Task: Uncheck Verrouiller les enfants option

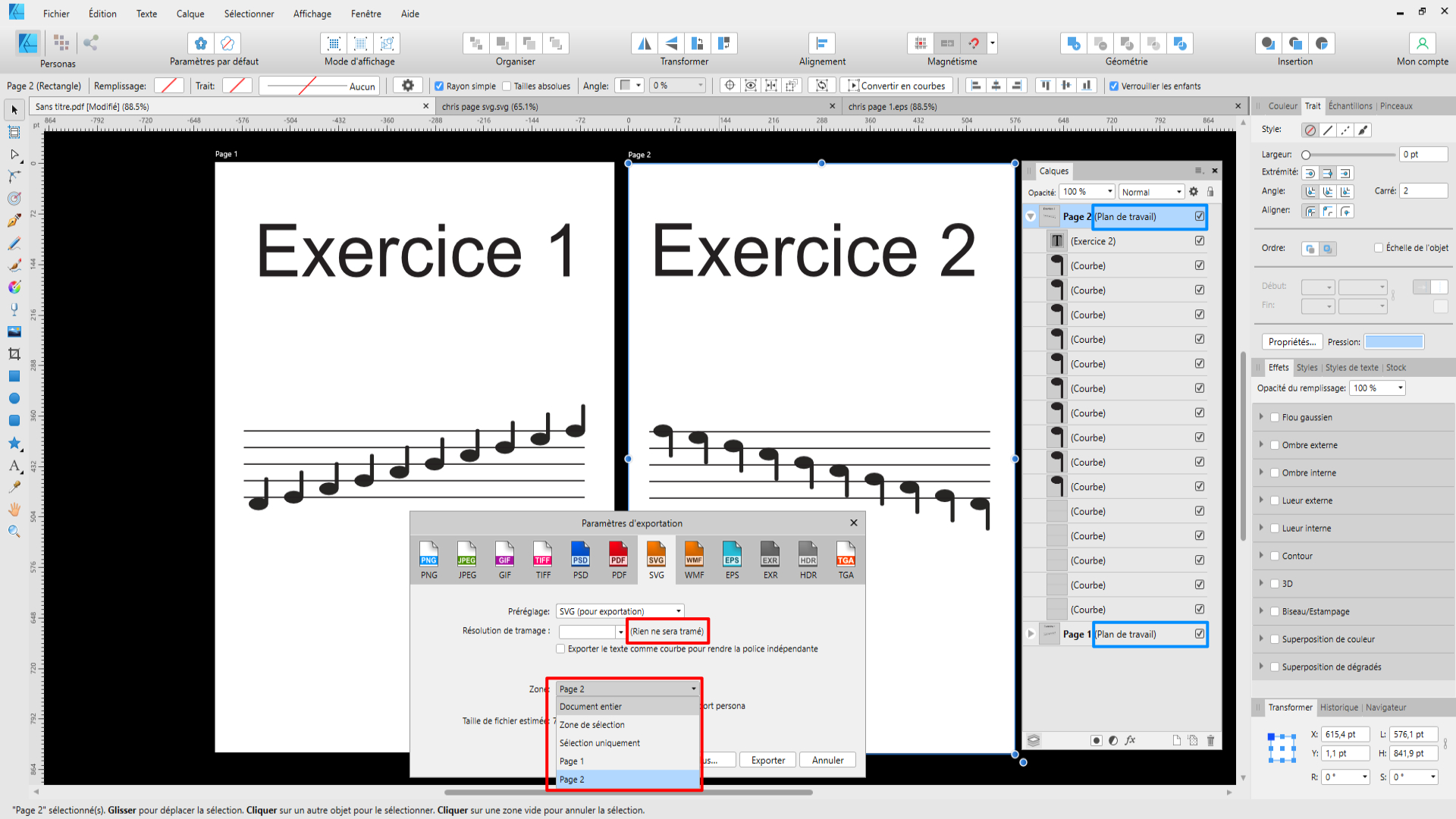Action: click(x=1114, y=86)
